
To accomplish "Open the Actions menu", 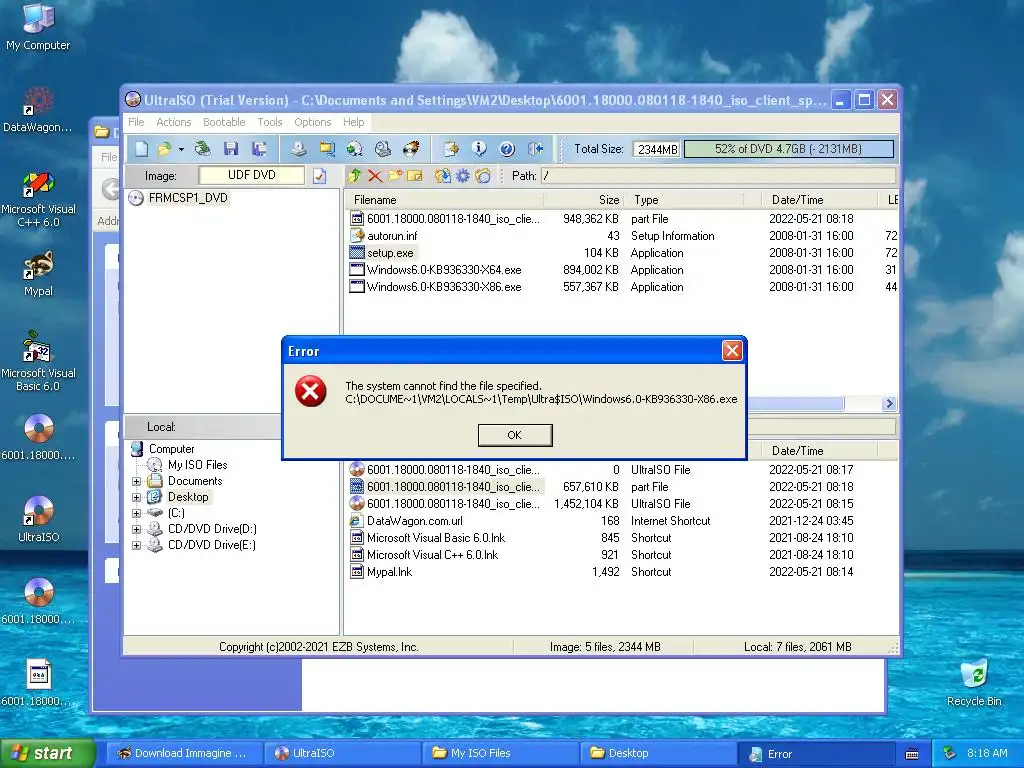I will (x=174, y=122).
